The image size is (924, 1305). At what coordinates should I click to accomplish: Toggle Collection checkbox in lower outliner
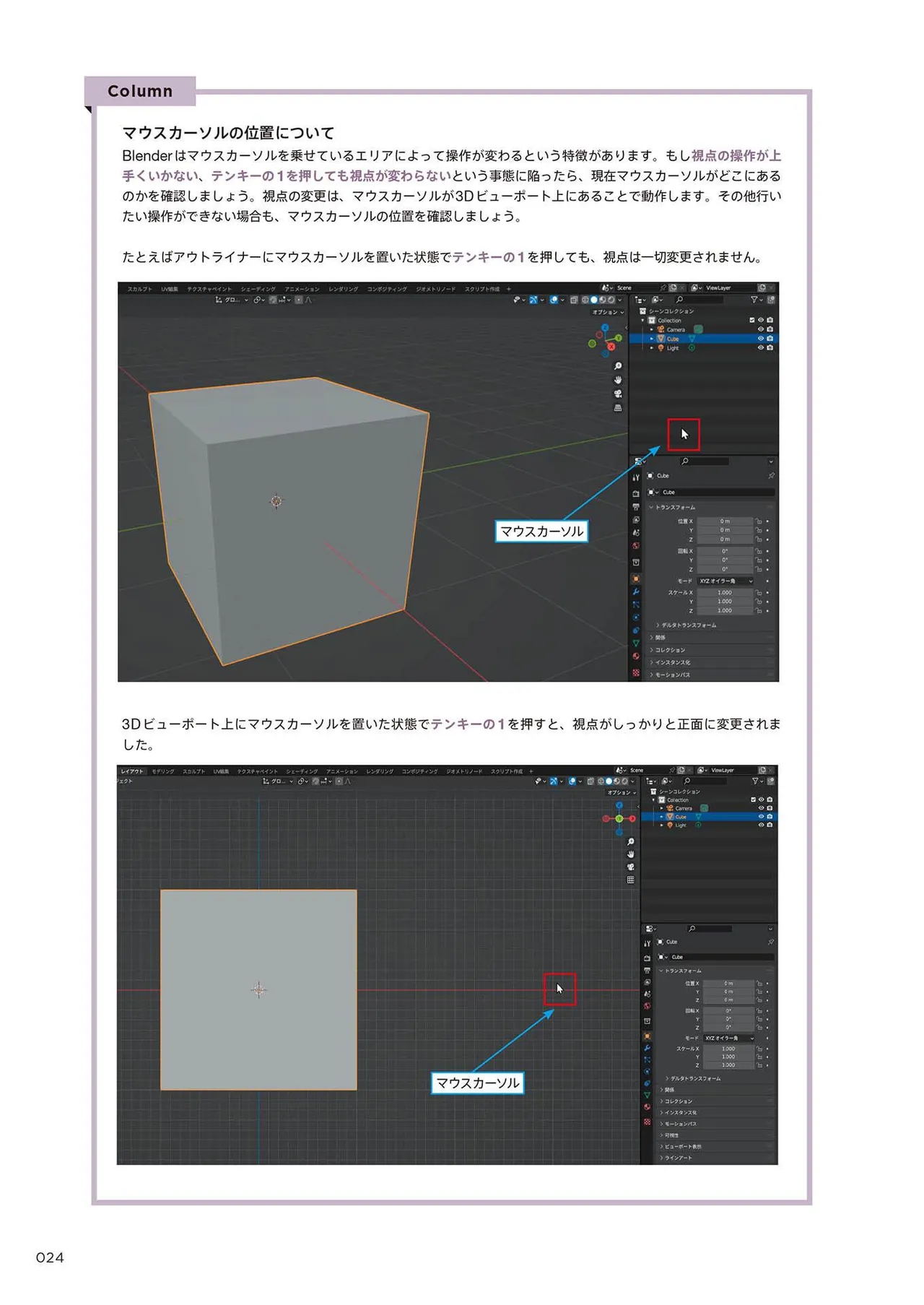click(753, 799)
